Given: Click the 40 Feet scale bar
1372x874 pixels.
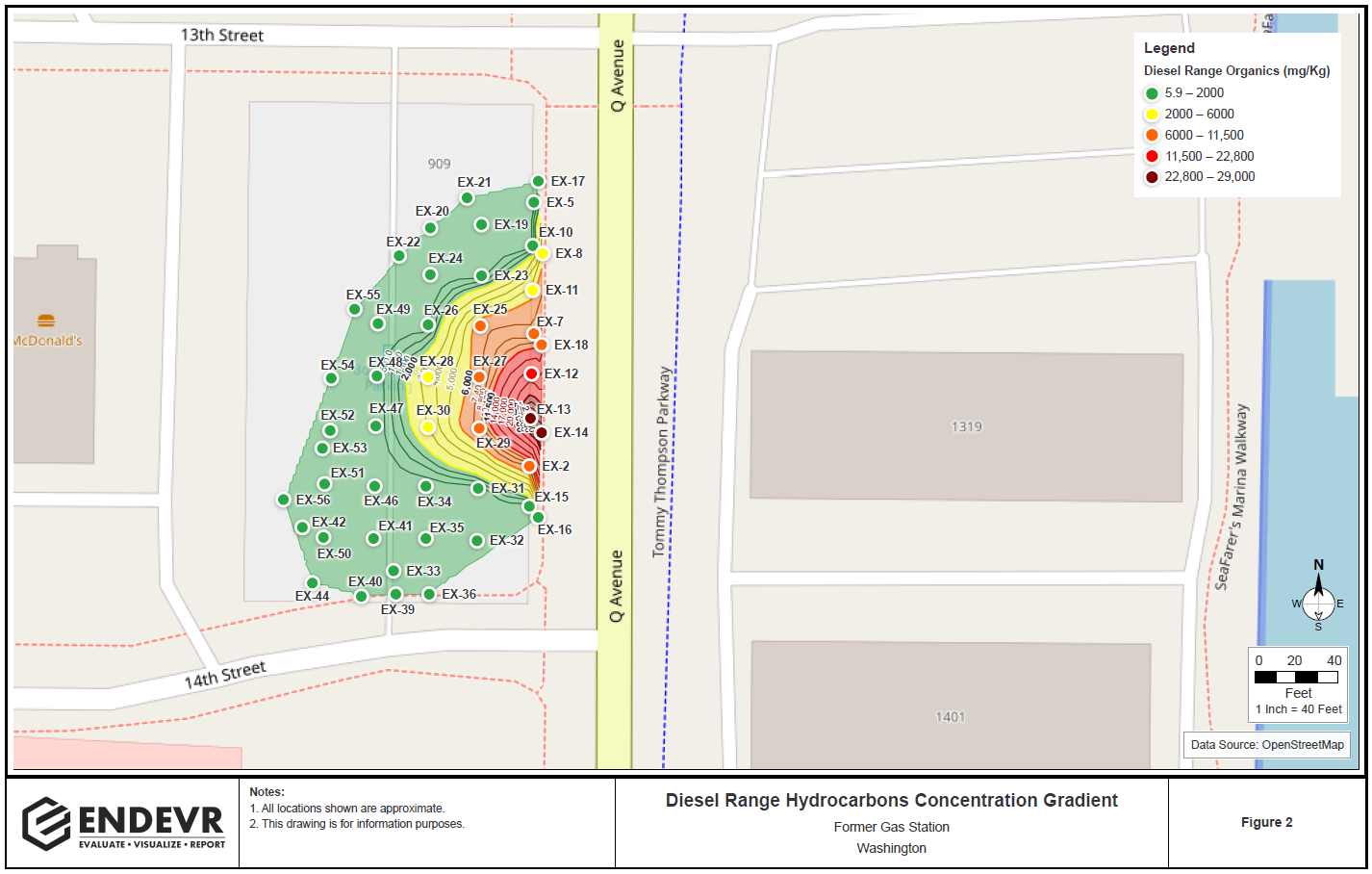Looking at the screenshot, I should coord(1297,677).
